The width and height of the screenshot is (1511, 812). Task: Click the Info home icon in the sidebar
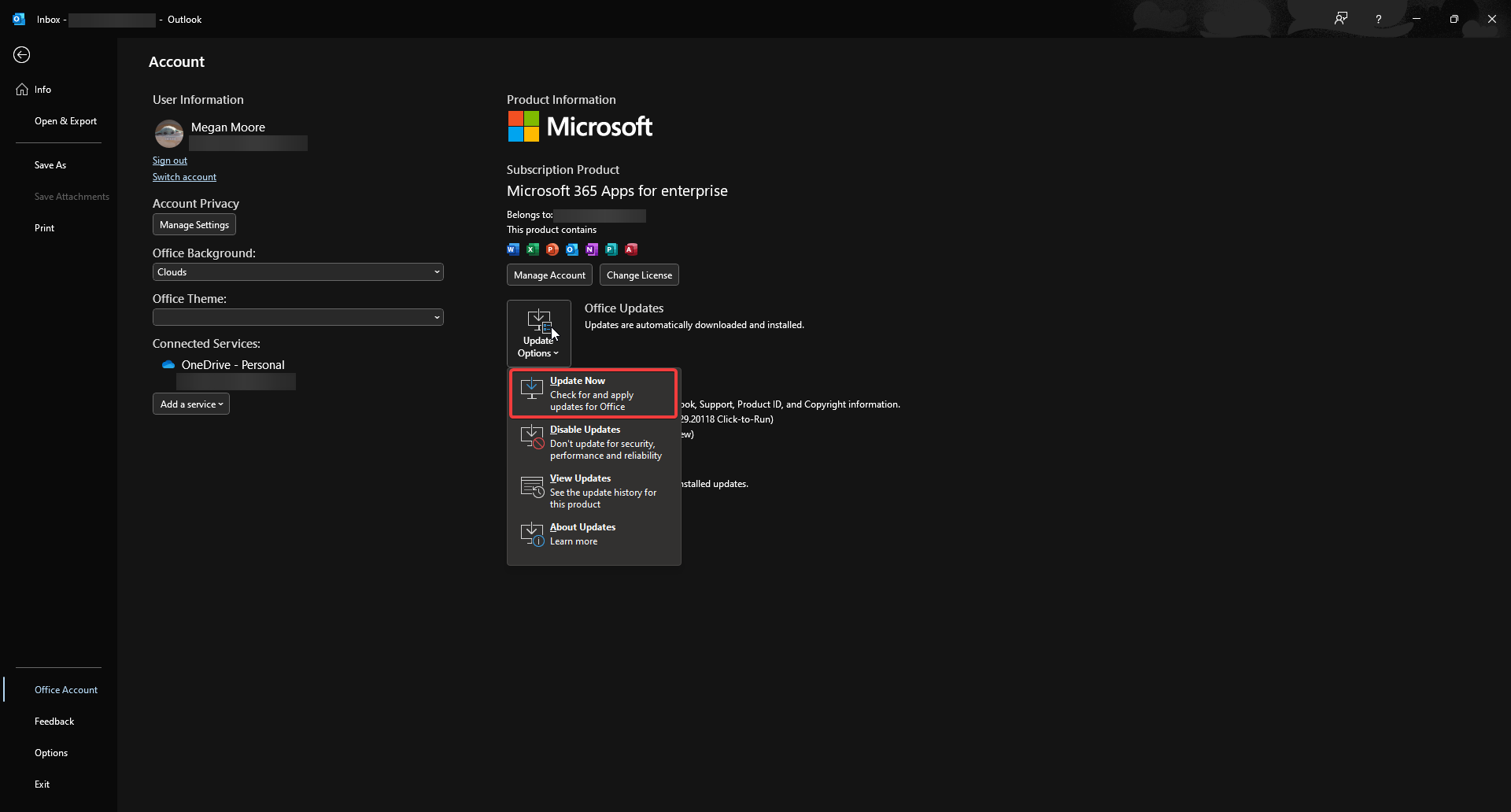point(22,90)
